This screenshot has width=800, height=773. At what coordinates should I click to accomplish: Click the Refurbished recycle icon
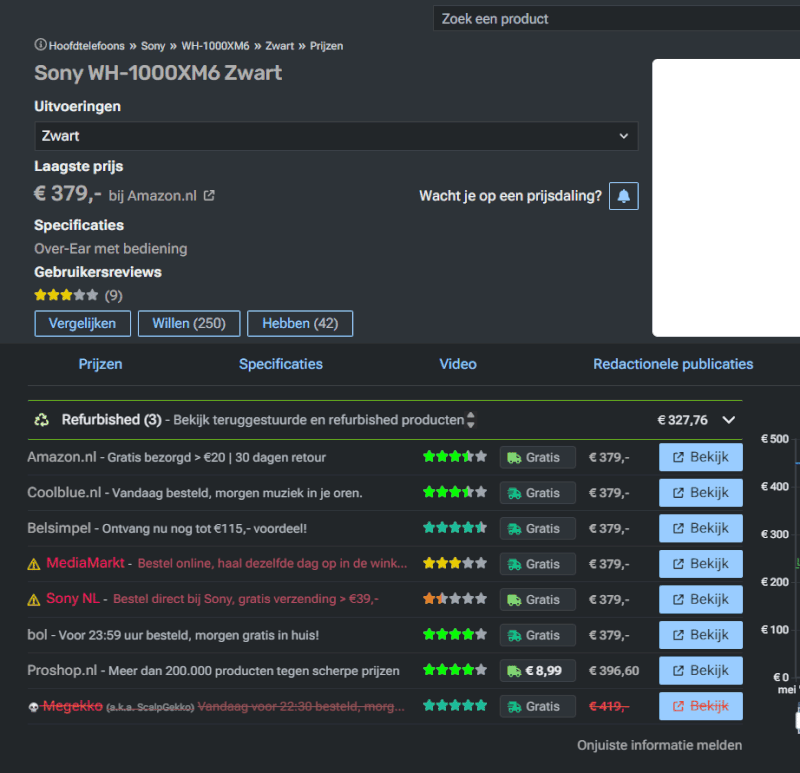(x=41, y=420)
